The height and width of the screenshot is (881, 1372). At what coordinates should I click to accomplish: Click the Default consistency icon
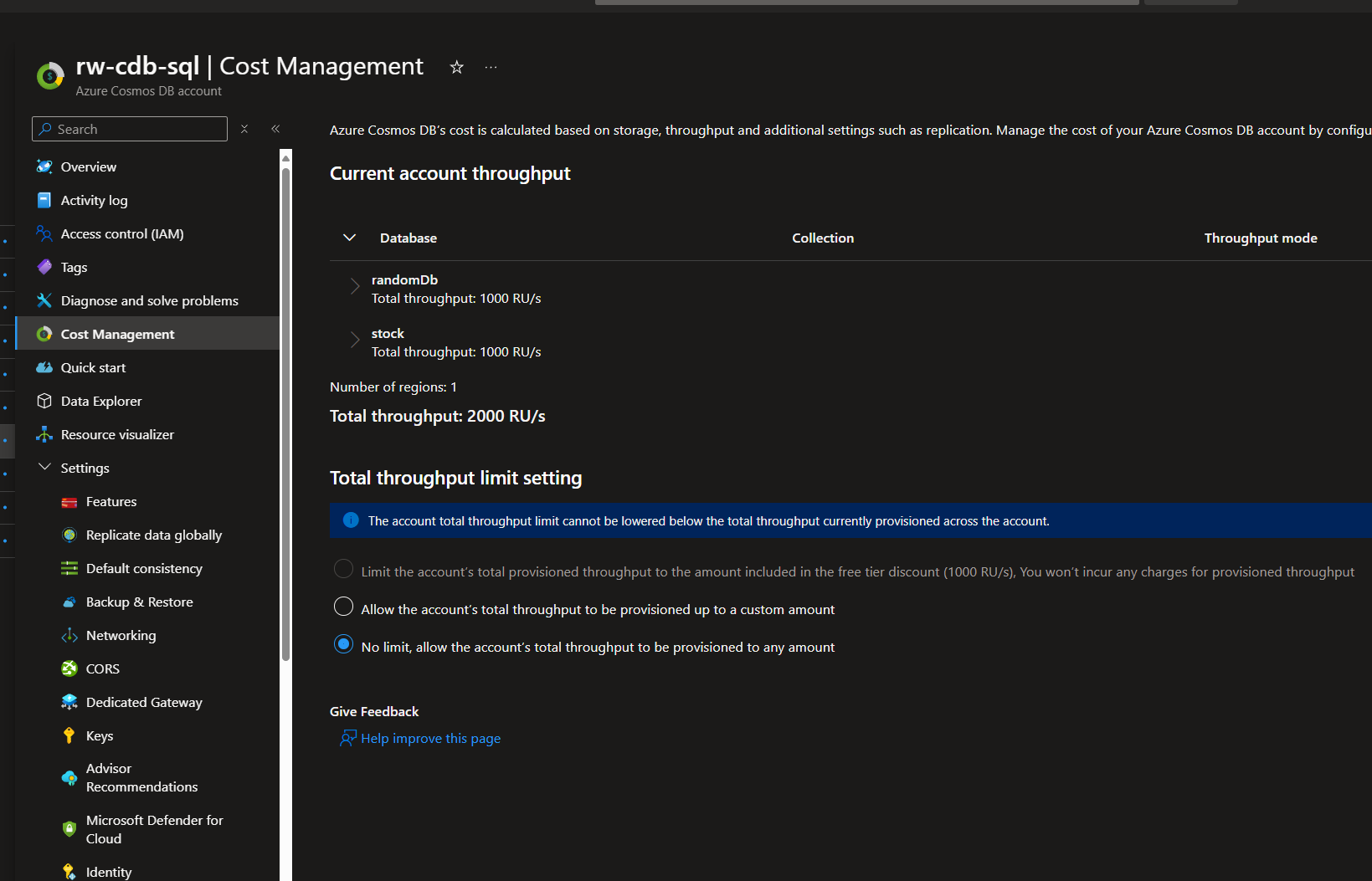coord(69,568)
